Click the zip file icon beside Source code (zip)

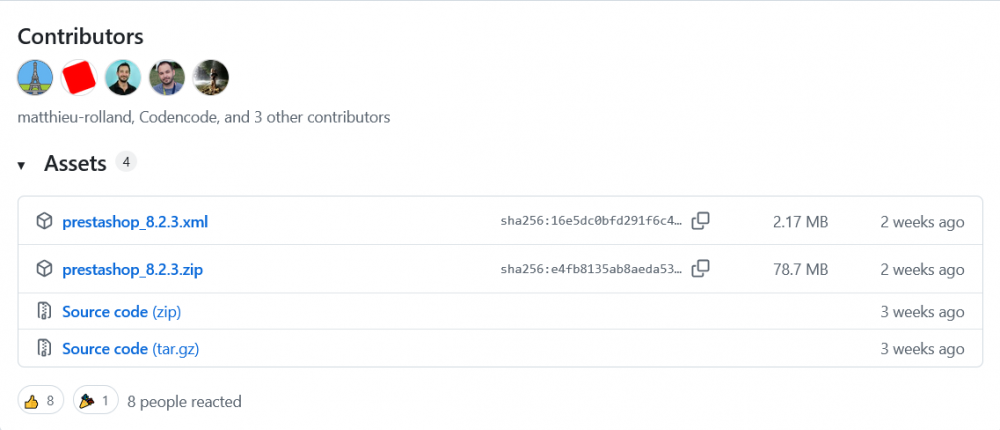(44, 312)
